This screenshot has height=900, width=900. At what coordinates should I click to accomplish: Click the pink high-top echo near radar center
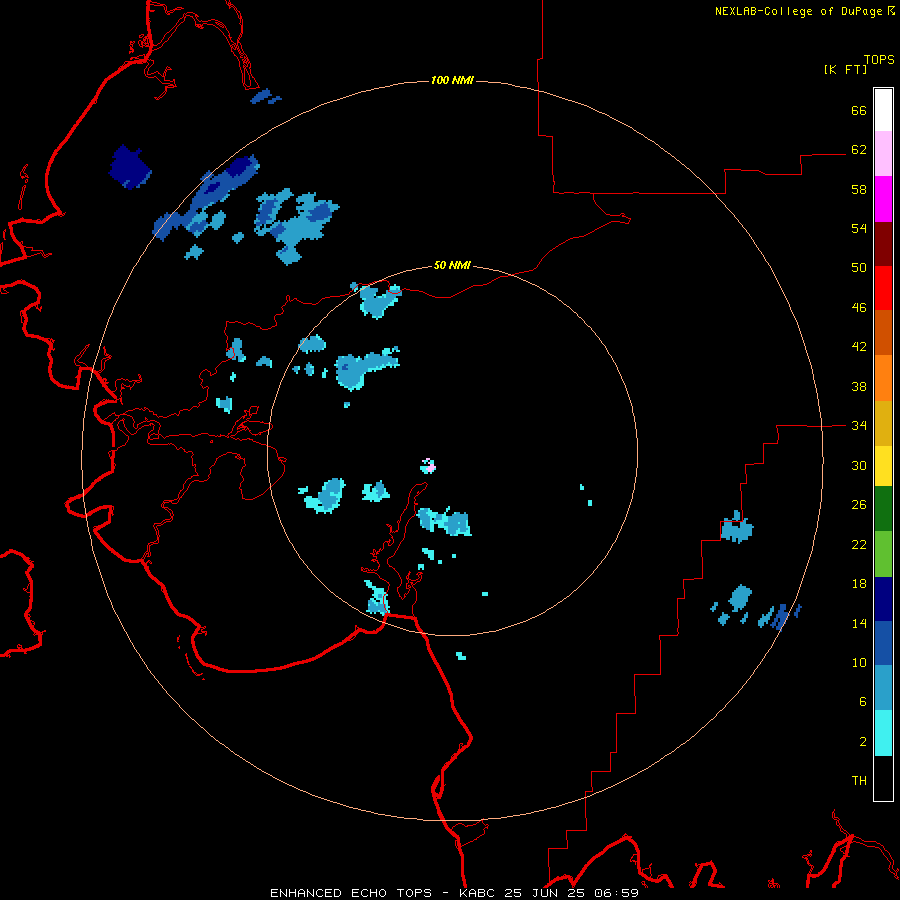[428, 466]
